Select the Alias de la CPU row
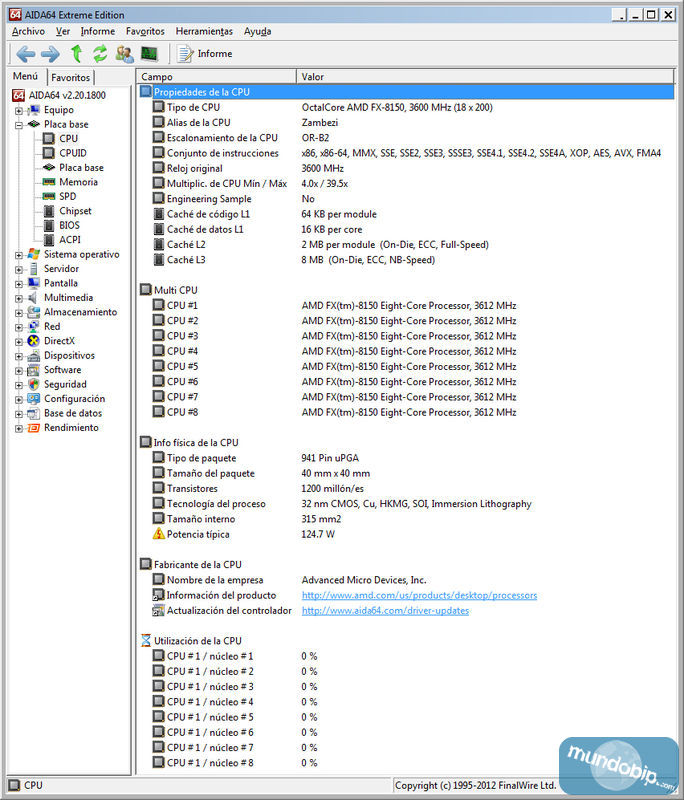684x800 pixels. pos(407,122)
